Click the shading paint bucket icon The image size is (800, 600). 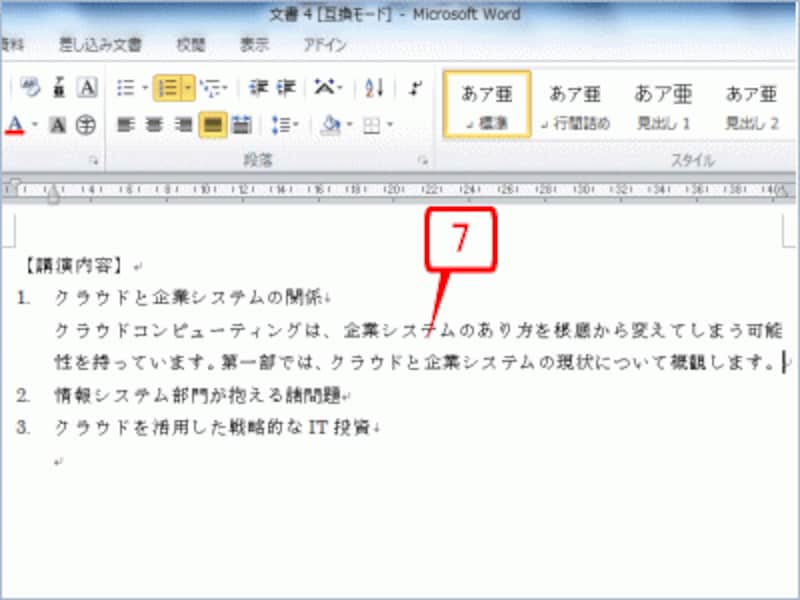(331, 125)
